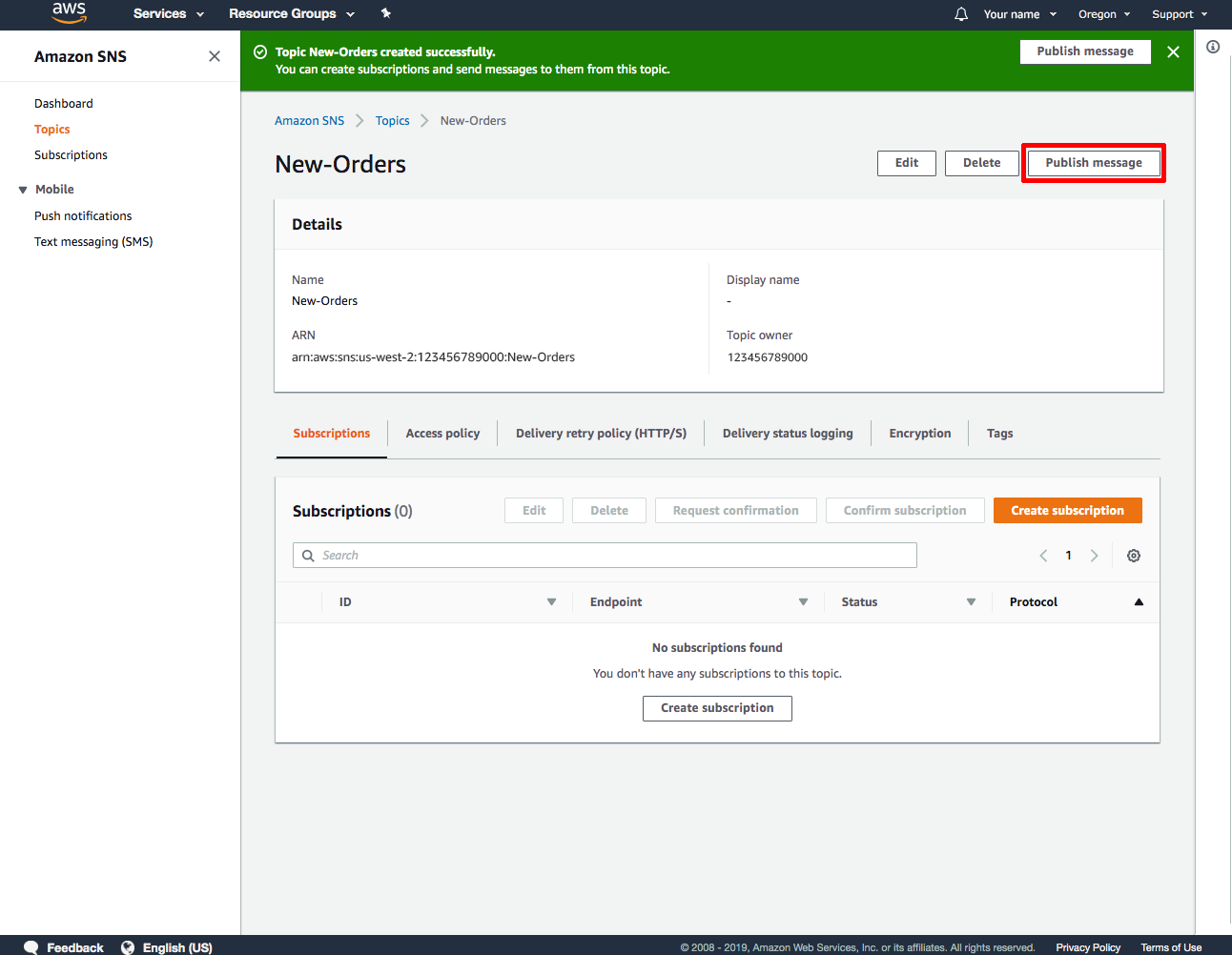
Task: Click the Delete topic button
Action: coord(981,163)
